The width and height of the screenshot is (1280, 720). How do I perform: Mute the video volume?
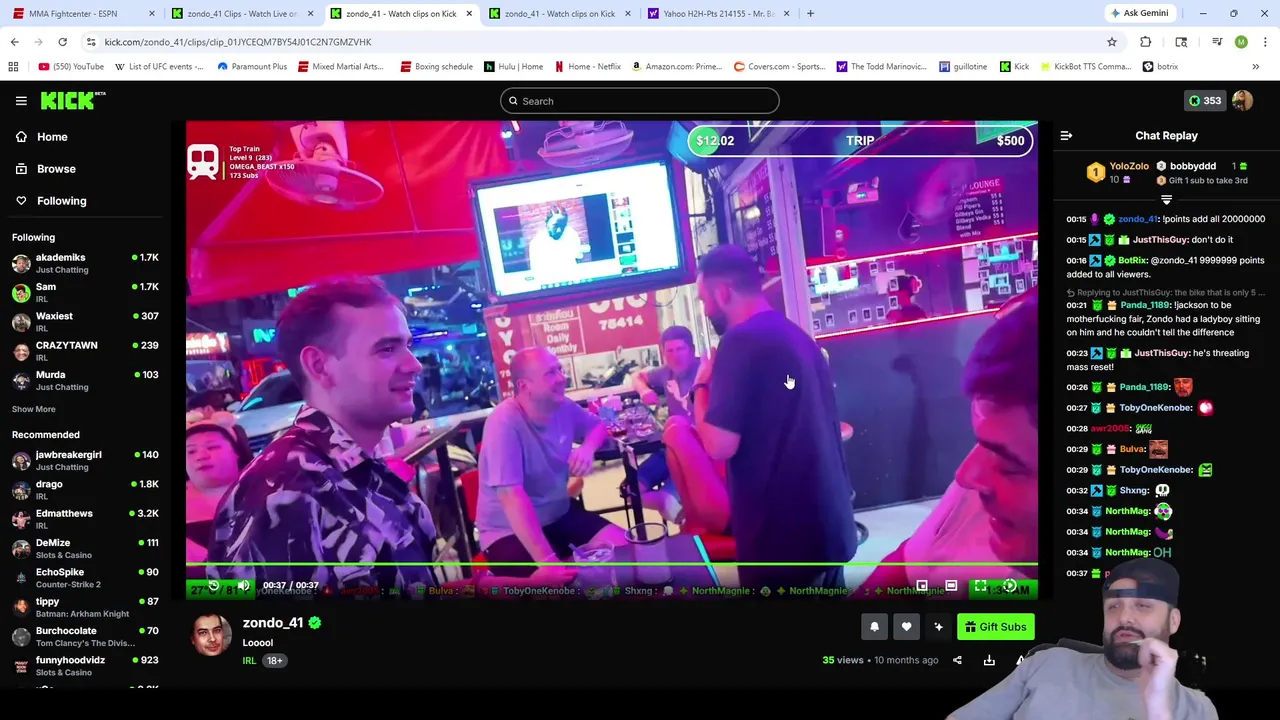tap(243, 585)
